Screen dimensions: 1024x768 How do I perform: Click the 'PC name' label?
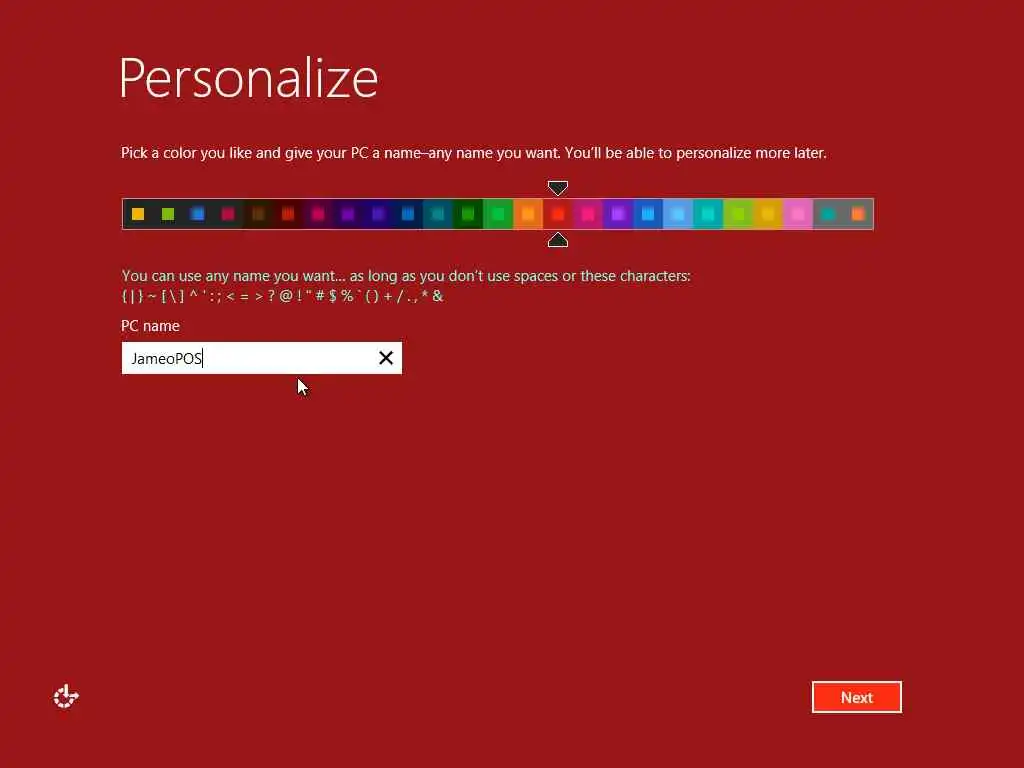point(150,326)
